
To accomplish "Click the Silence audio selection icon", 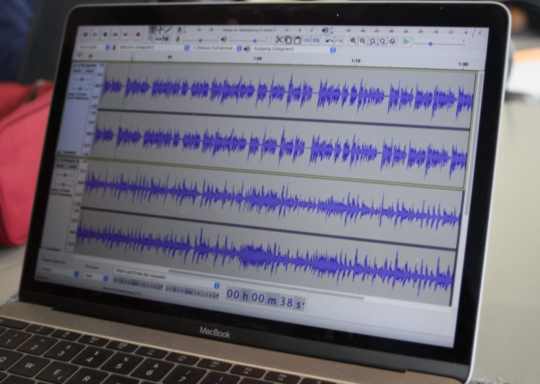I will [x=316, y=41].
